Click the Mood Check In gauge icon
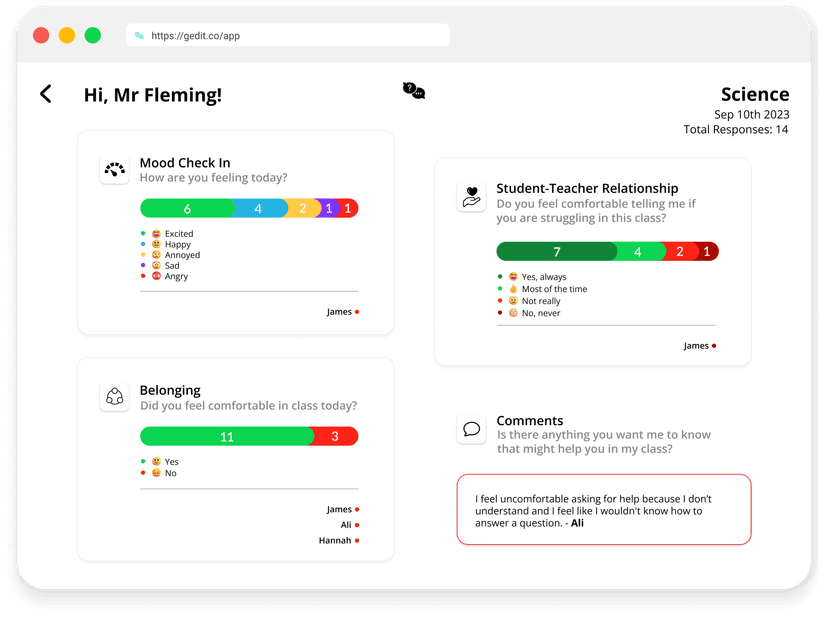The height and width of the screenshot is (618, 828). pyautogui.click(x=115, y=170)
